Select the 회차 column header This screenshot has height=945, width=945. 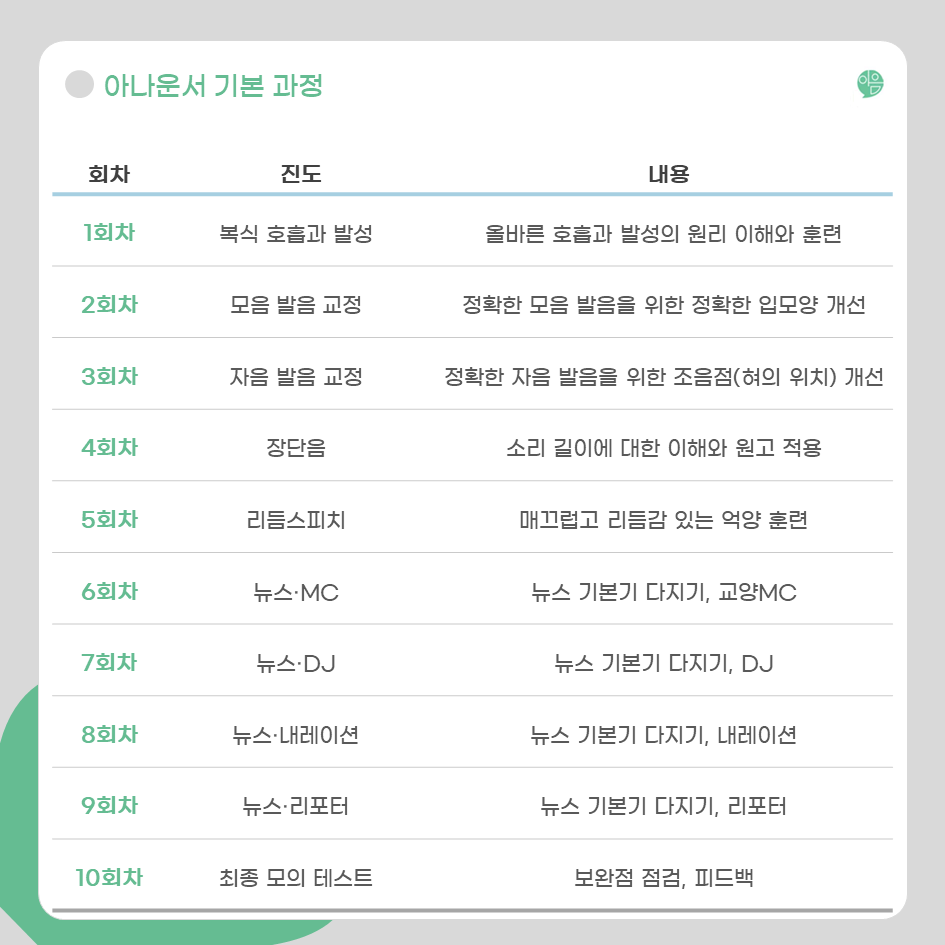coord(109,174)
